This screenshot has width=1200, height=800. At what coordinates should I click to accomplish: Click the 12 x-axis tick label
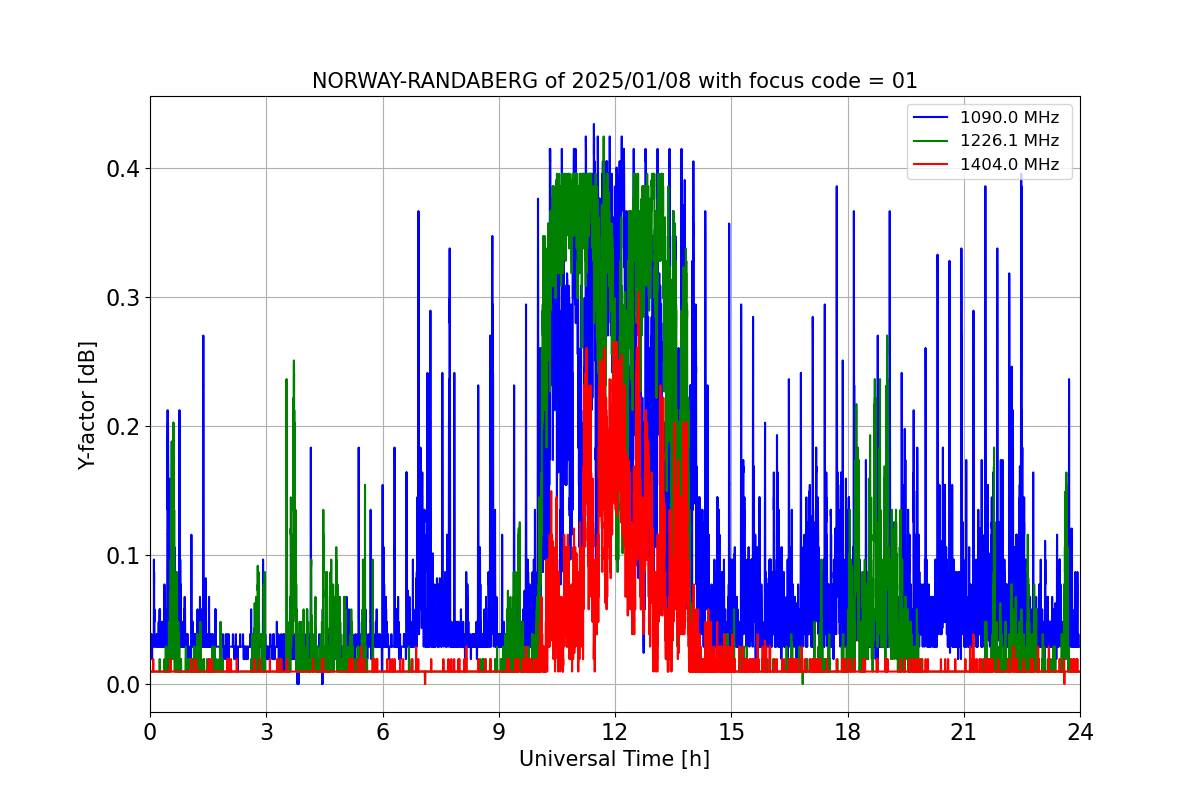[x=615, y=732]
